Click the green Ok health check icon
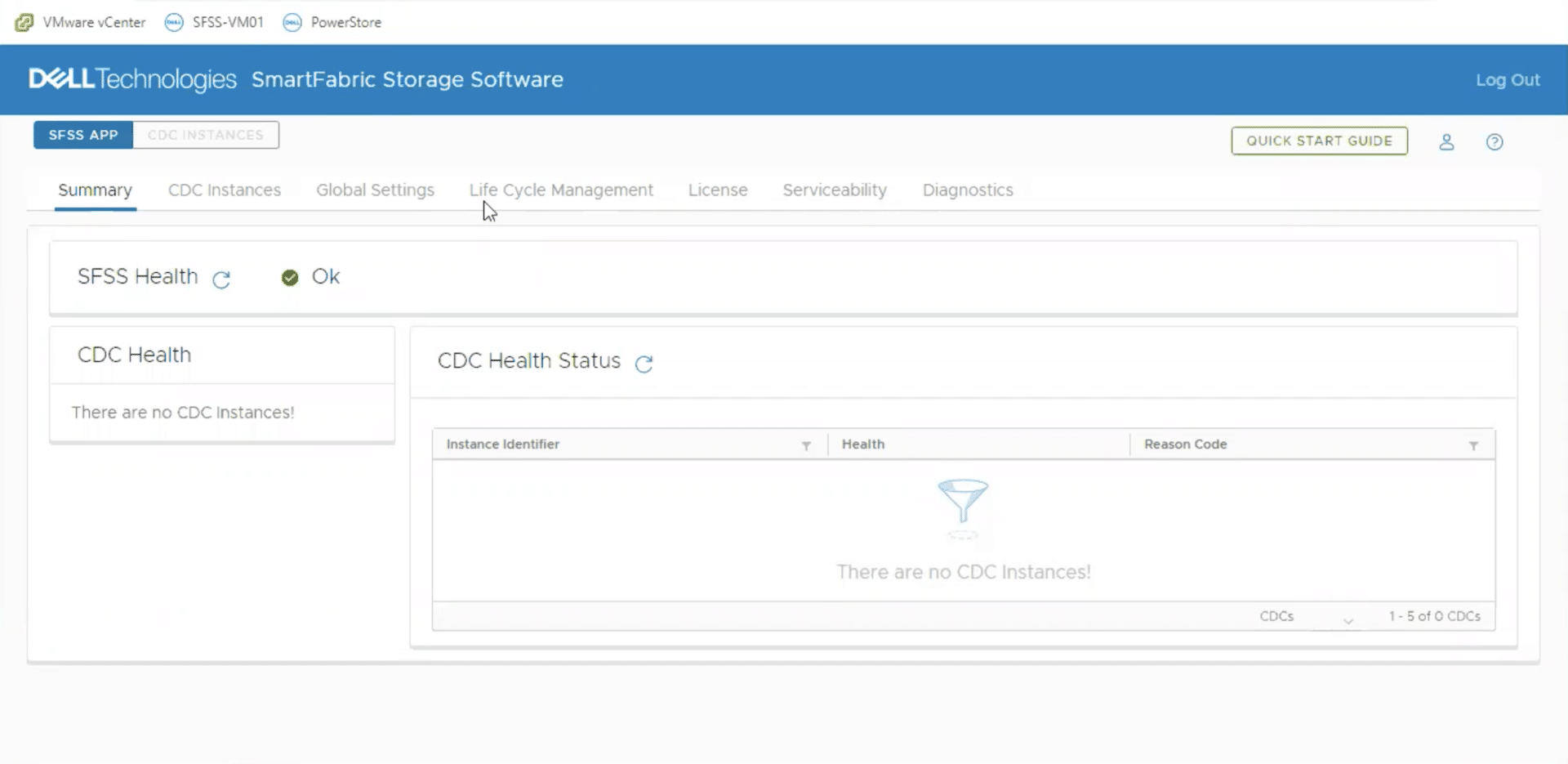 pyautogui.click(x=290, y=278)
